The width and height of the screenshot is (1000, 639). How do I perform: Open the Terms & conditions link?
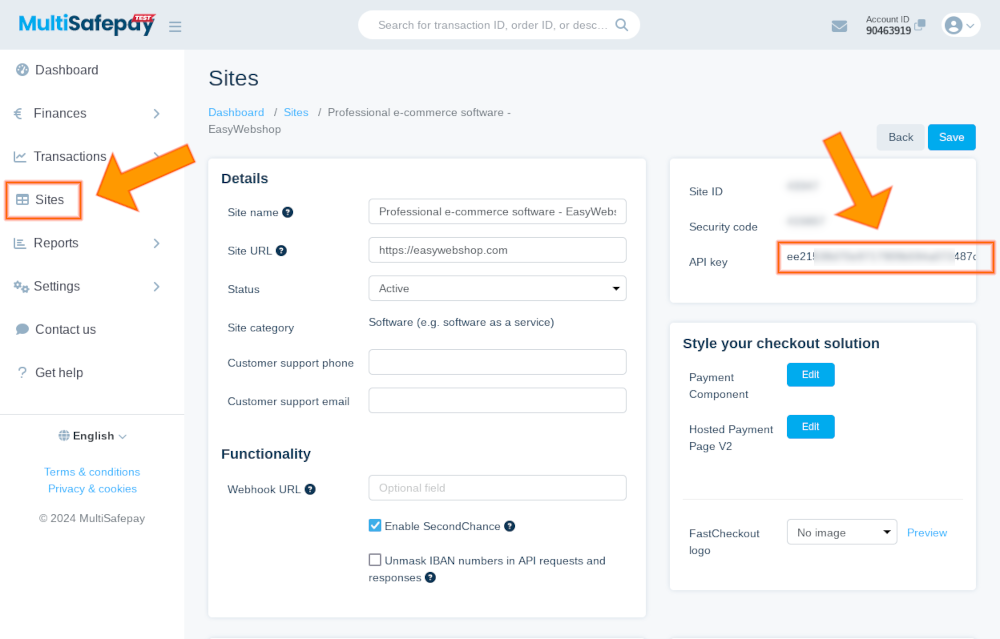tap(92, 471)
